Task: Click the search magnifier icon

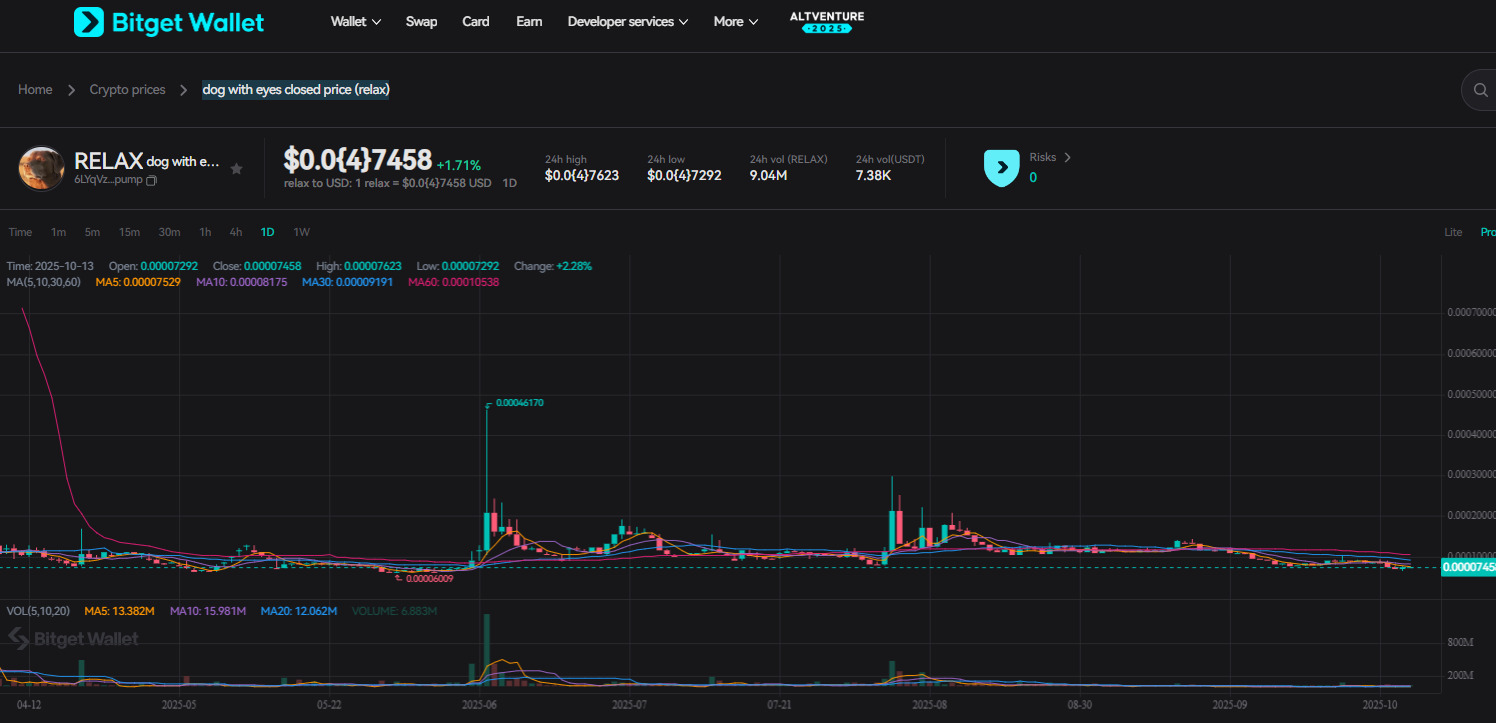Action: coord(1480,90)
